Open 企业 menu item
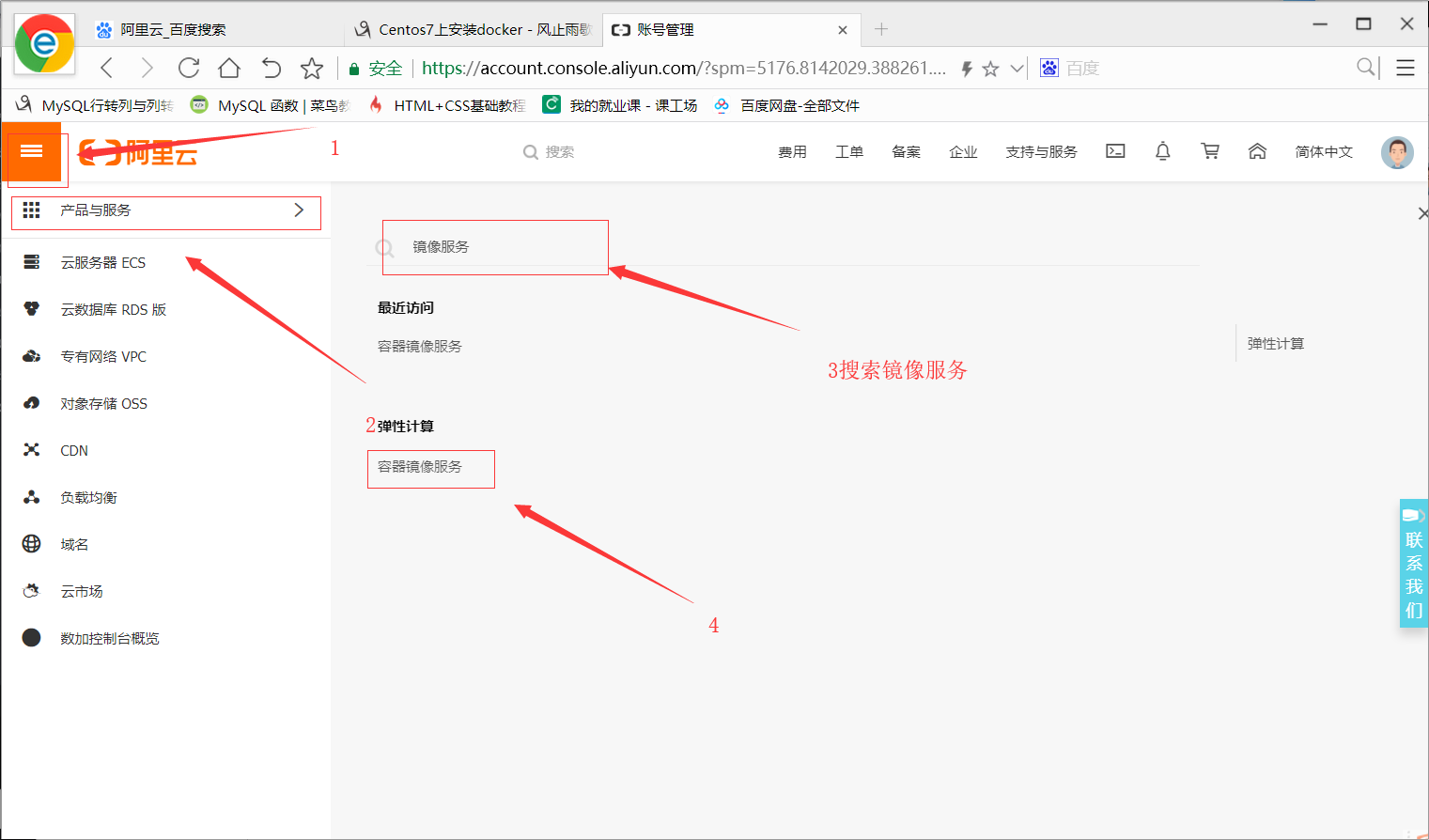 [x=963, y=151]
